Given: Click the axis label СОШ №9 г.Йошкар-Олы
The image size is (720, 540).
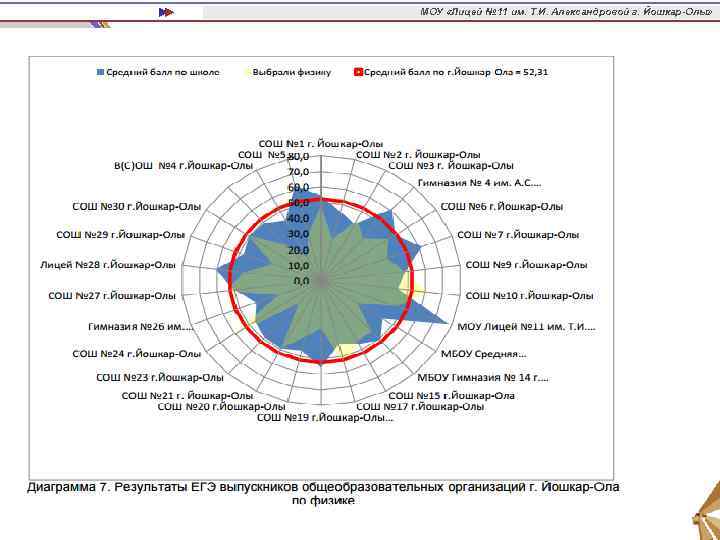Looking at the screenshot, I should click(x=527, y=265).
